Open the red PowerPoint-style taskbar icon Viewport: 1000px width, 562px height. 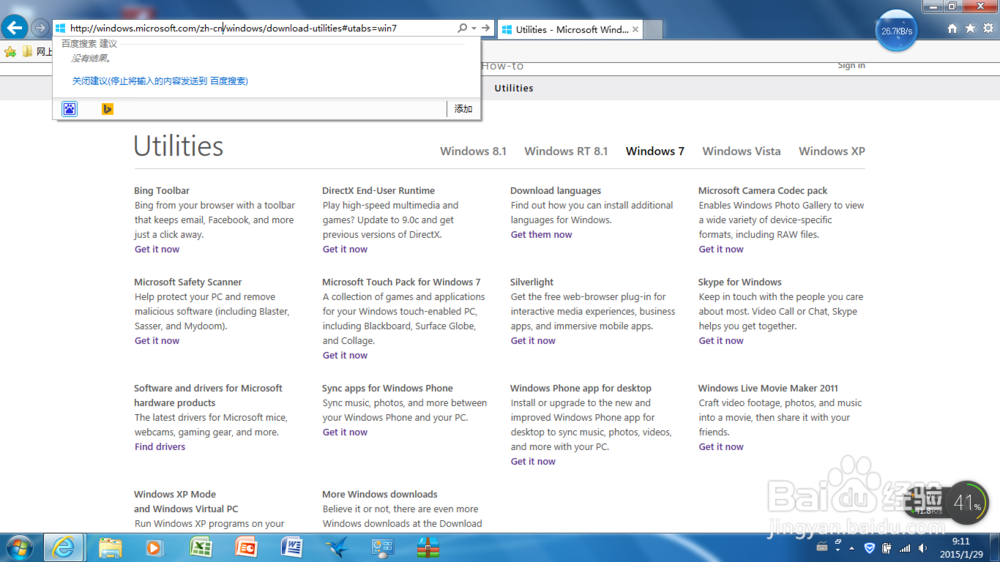click(x=246, y=548)
